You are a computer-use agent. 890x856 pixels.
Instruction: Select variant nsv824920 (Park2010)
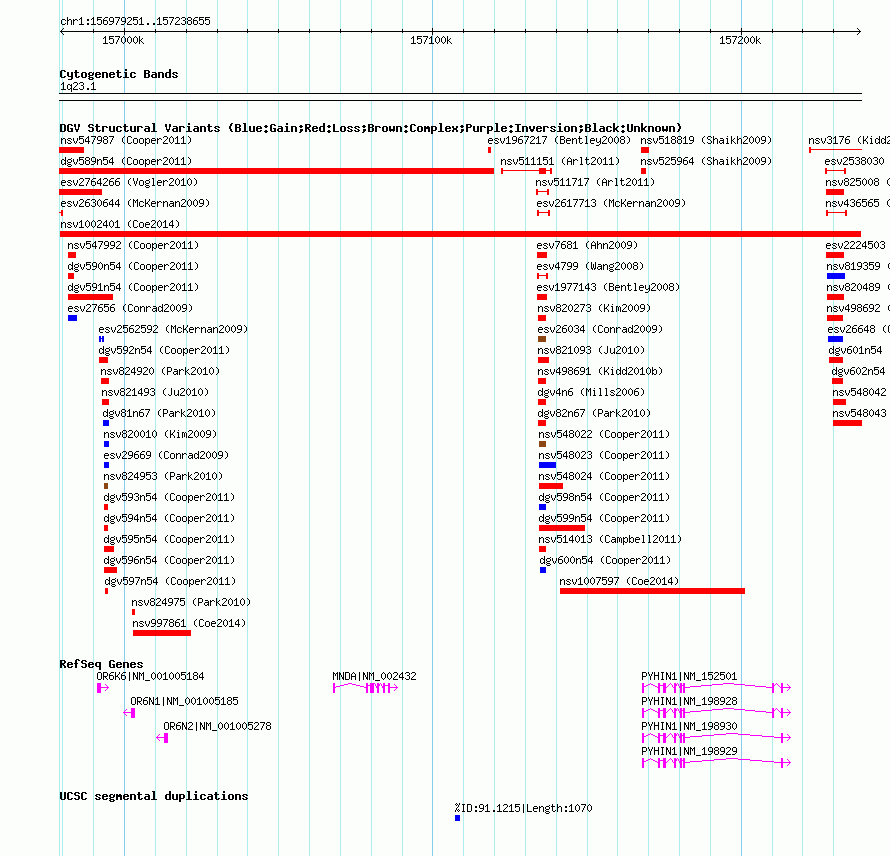160,371
